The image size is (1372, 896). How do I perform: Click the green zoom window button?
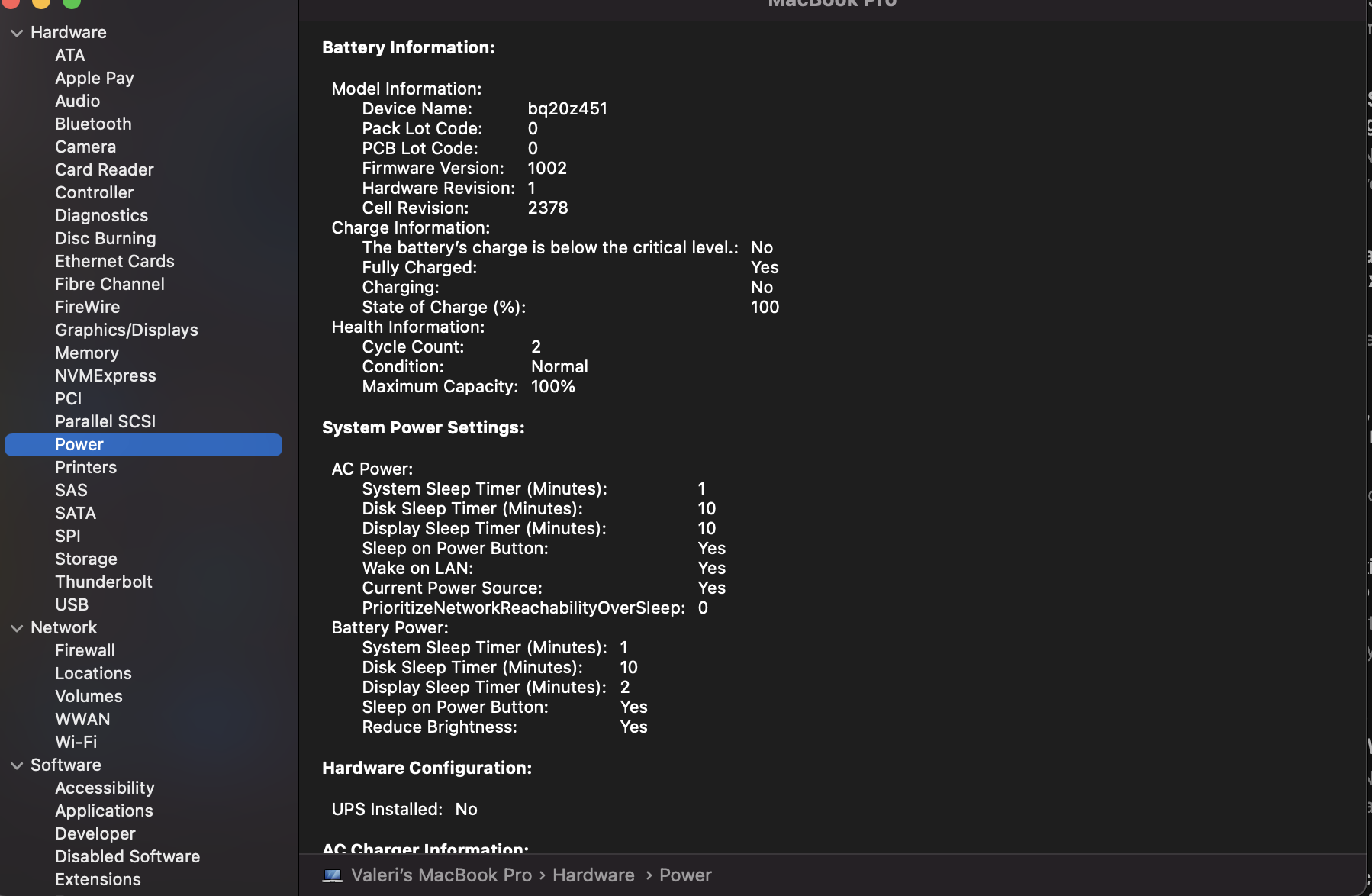(x=71, y=2)
